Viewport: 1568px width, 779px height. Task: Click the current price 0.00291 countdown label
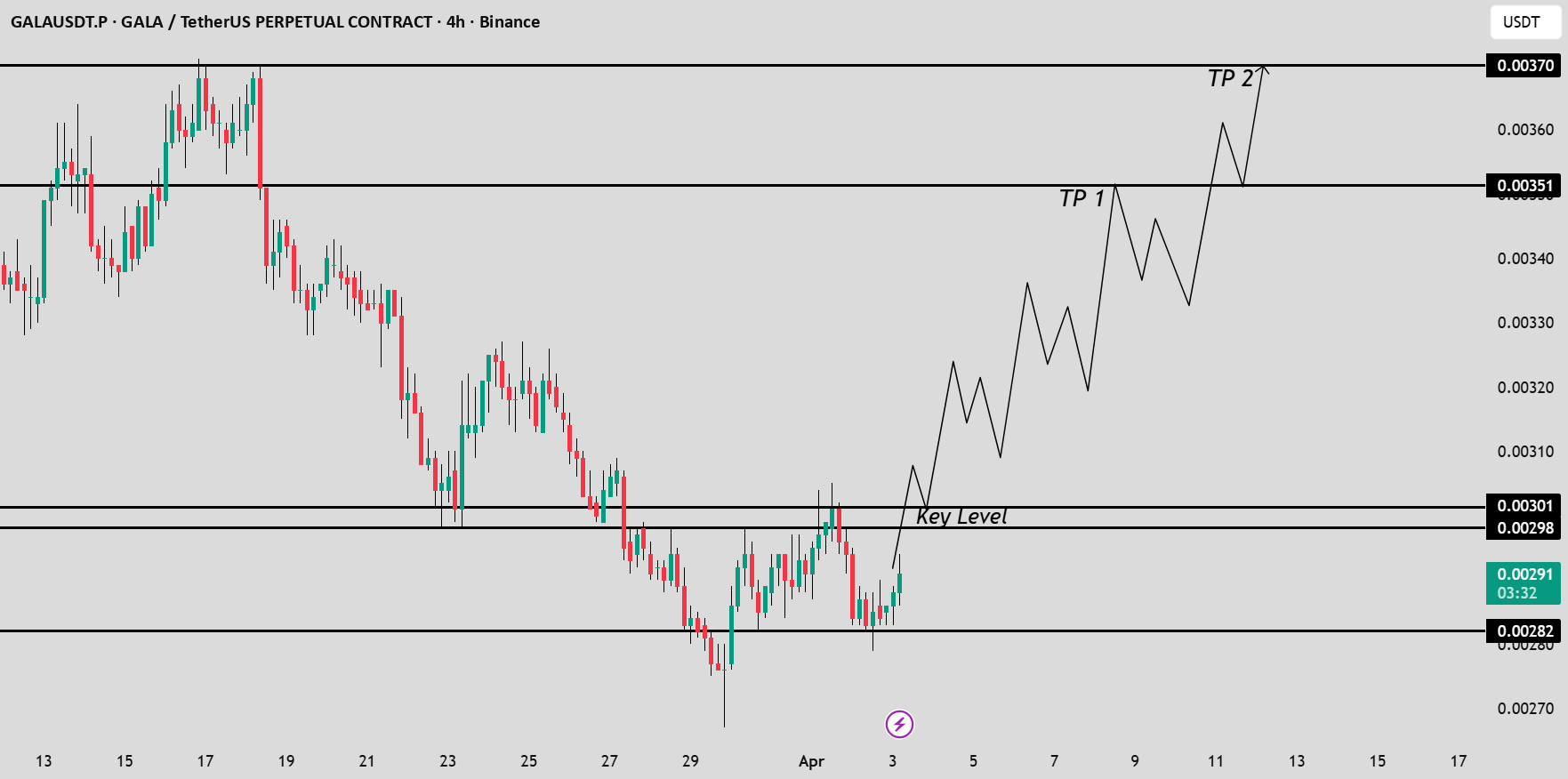[1524, 583]
